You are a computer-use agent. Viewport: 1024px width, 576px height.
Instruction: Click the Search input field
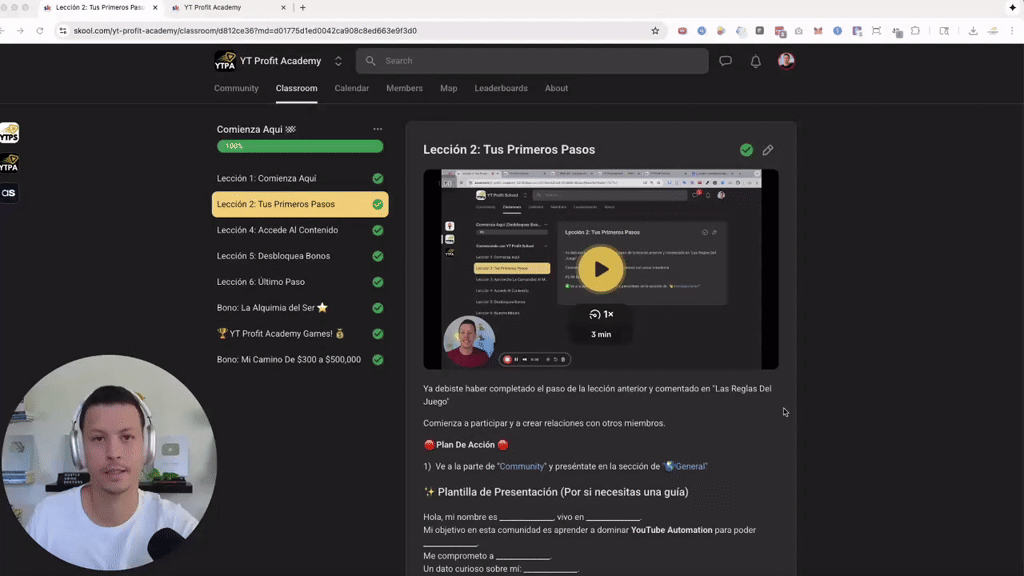(532, 61)
